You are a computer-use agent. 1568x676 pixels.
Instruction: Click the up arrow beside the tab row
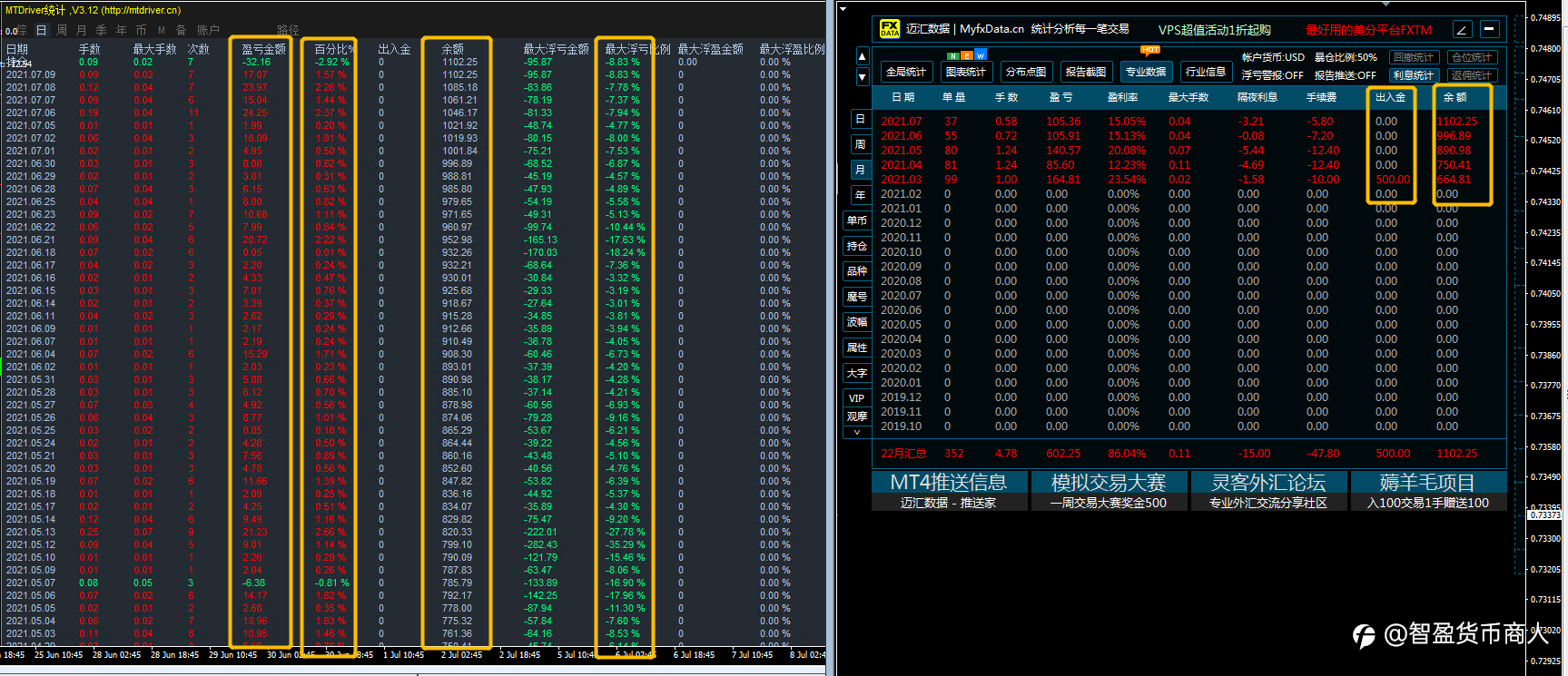coord(862,56)
